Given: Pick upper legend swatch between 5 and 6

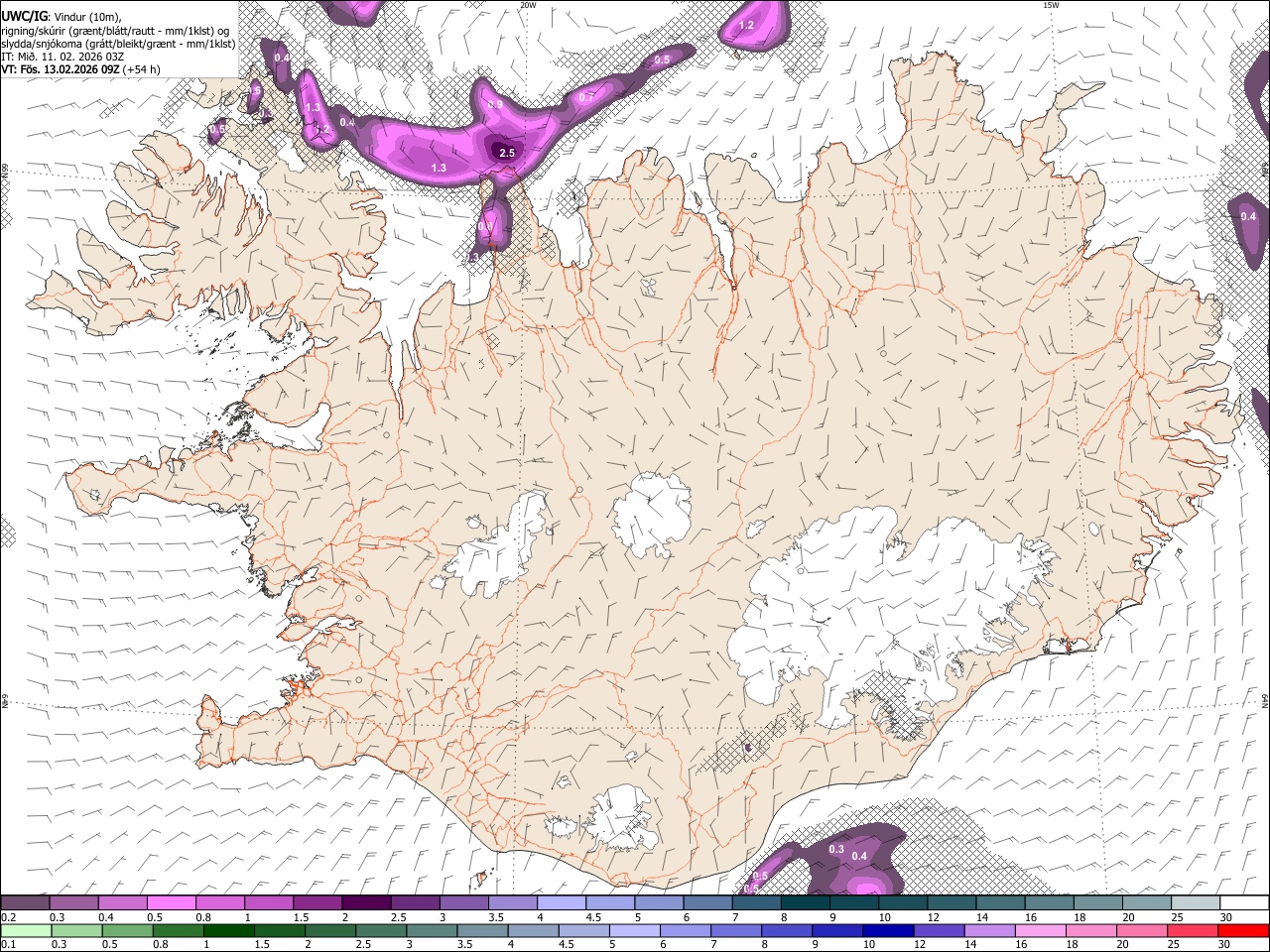Looking at the screenshot, I should [x=658, y=902].
